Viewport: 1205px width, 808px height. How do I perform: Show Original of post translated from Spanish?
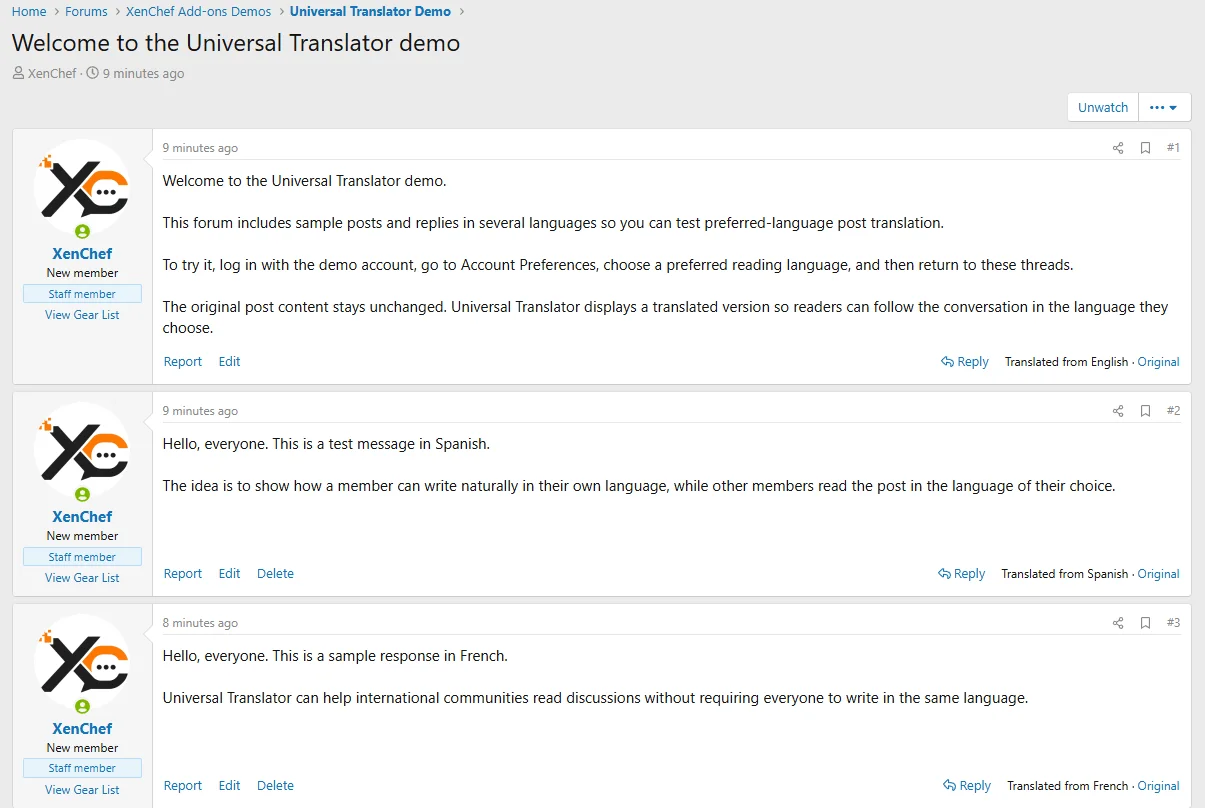coord(1158,574)
